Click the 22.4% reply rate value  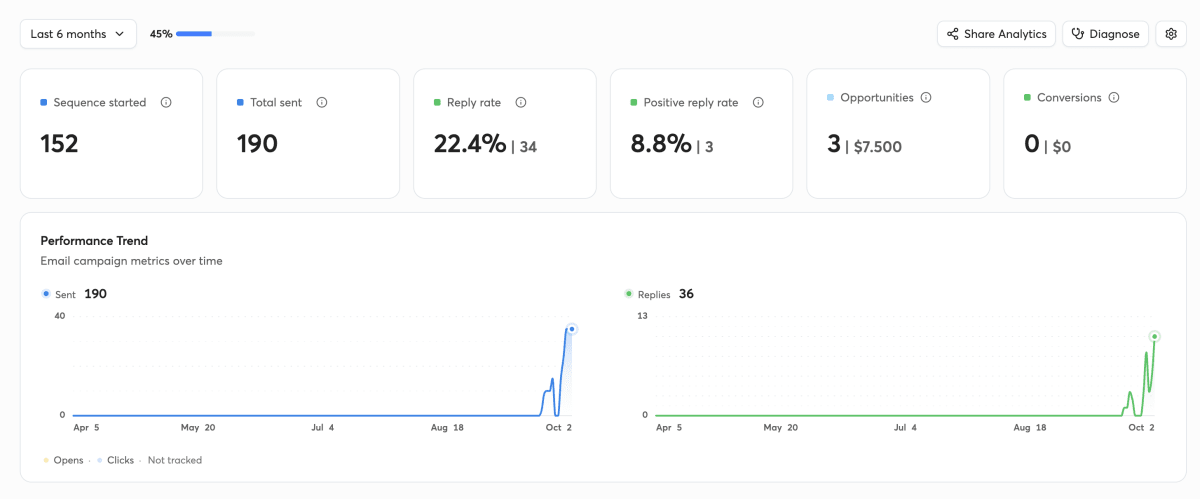470,144
